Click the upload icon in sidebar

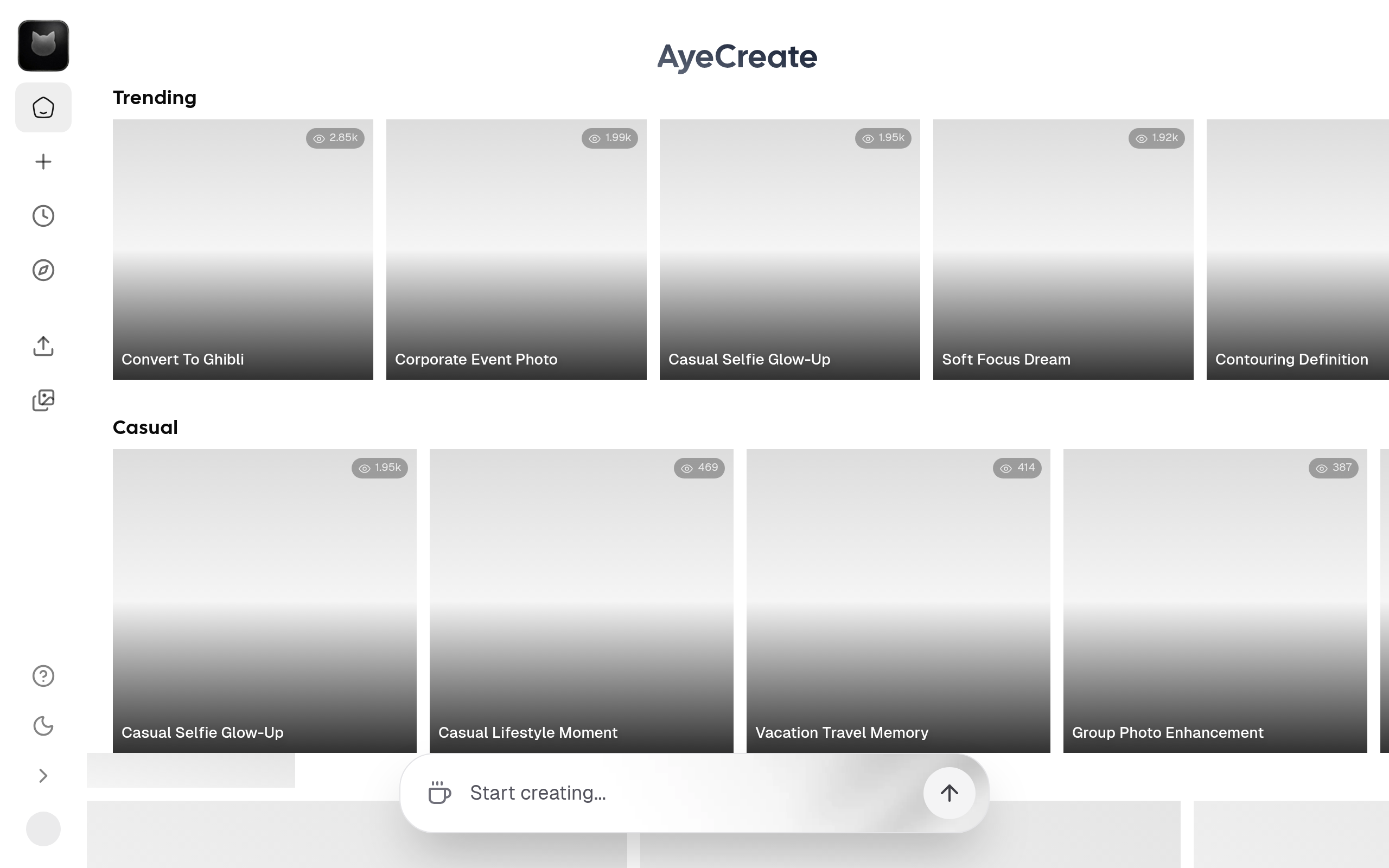point(43,346)
